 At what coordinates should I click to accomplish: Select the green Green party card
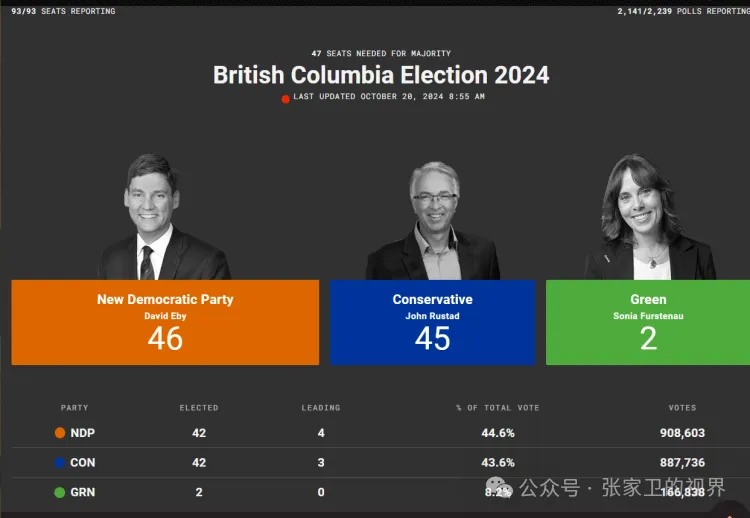tap(648, 322)
